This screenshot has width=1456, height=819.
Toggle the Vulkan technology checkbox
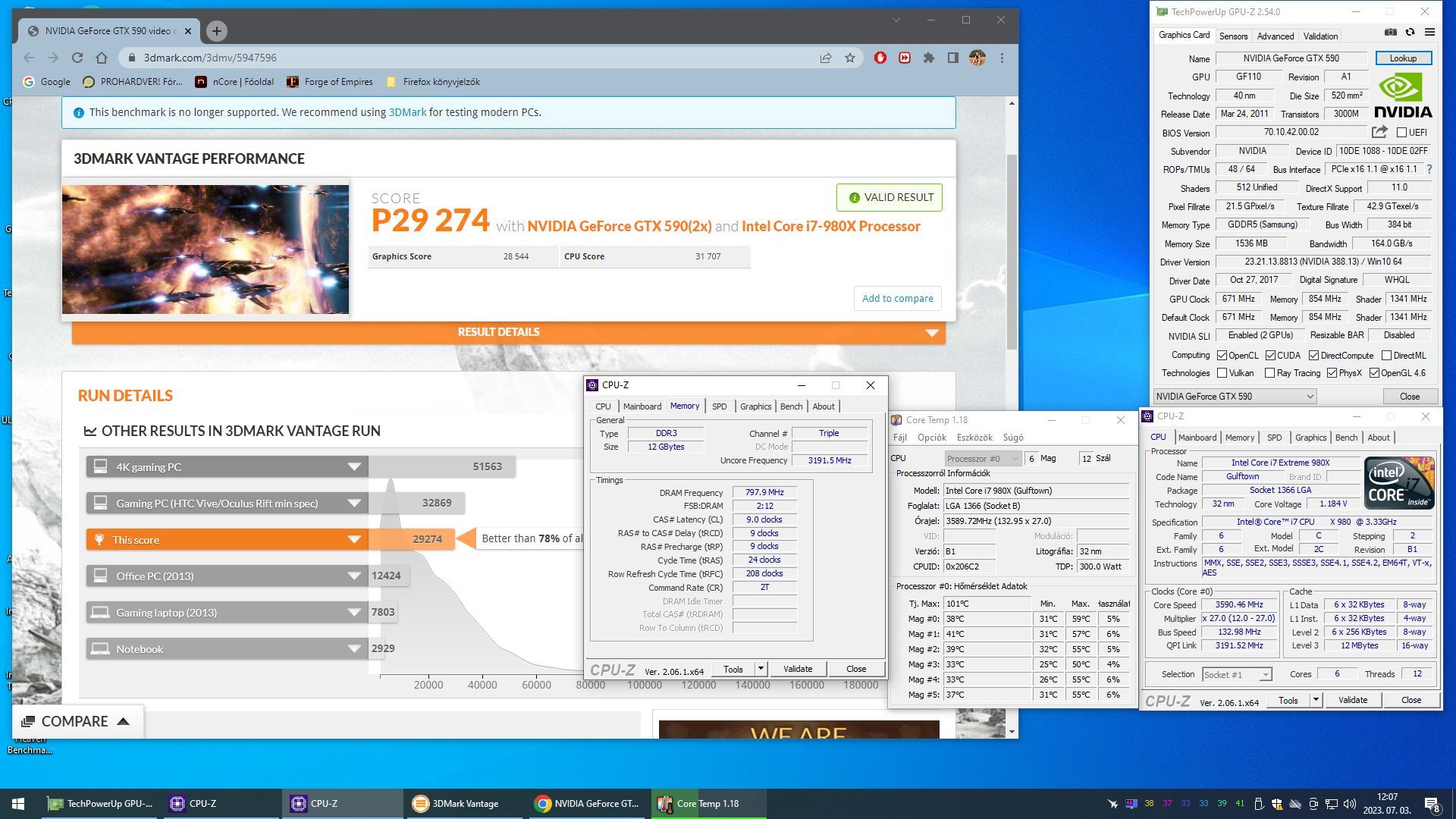point(1222,373)
